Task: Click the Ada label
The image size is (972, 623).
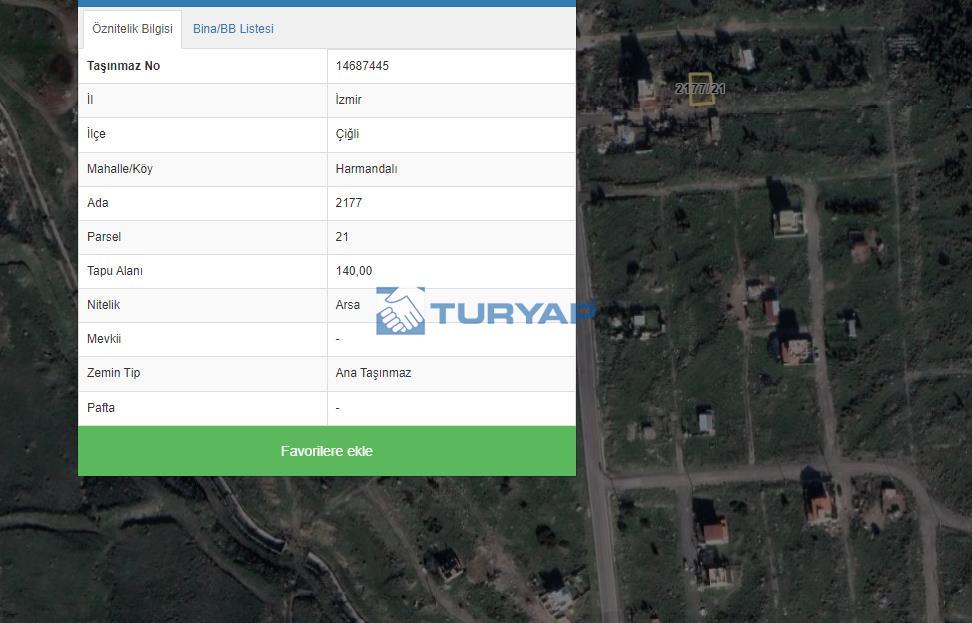Action: pyautogui.click(x=97, y=203)
